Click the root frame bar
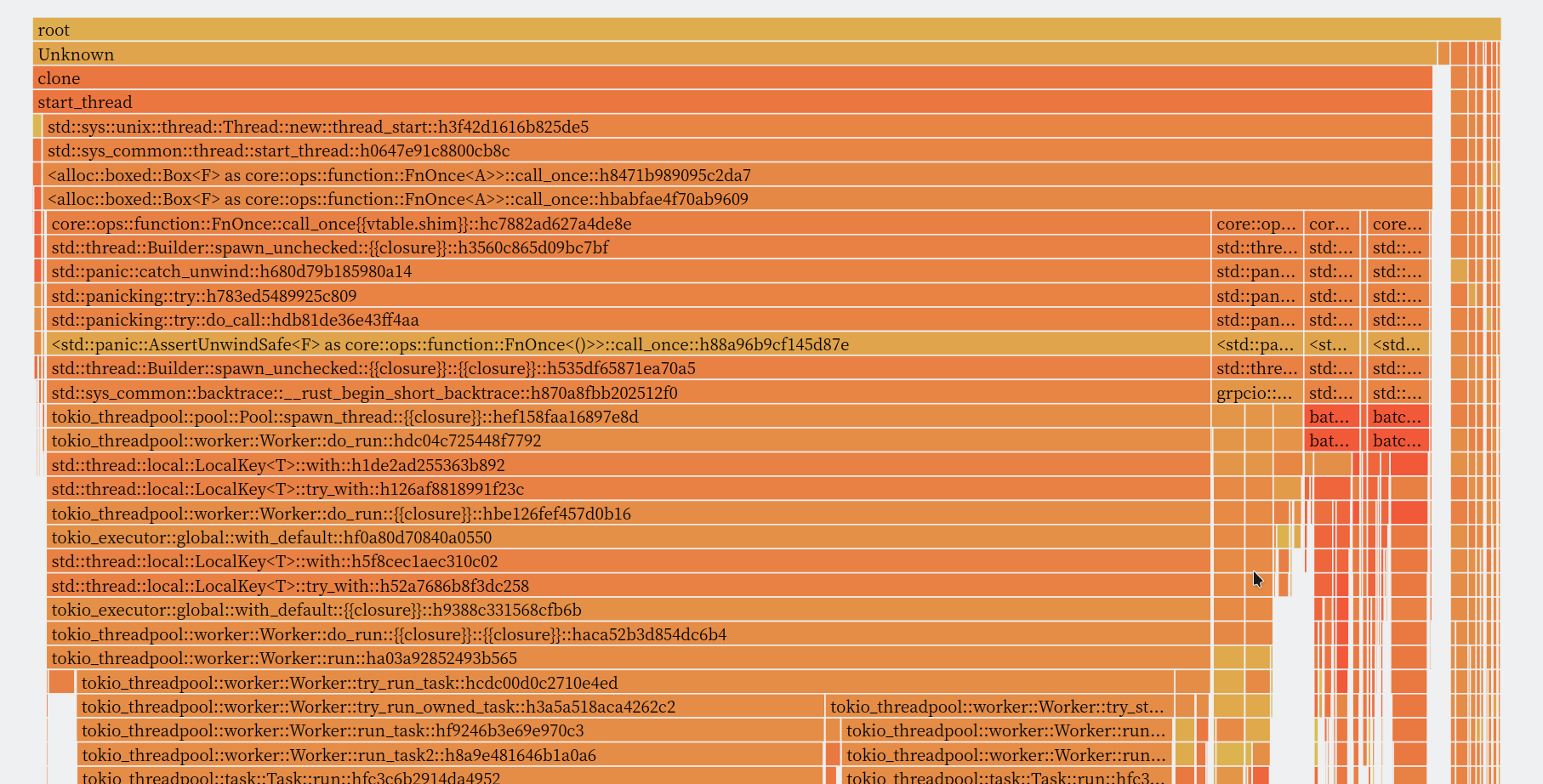Screen dimensions: 1543x784 [766, 30]
